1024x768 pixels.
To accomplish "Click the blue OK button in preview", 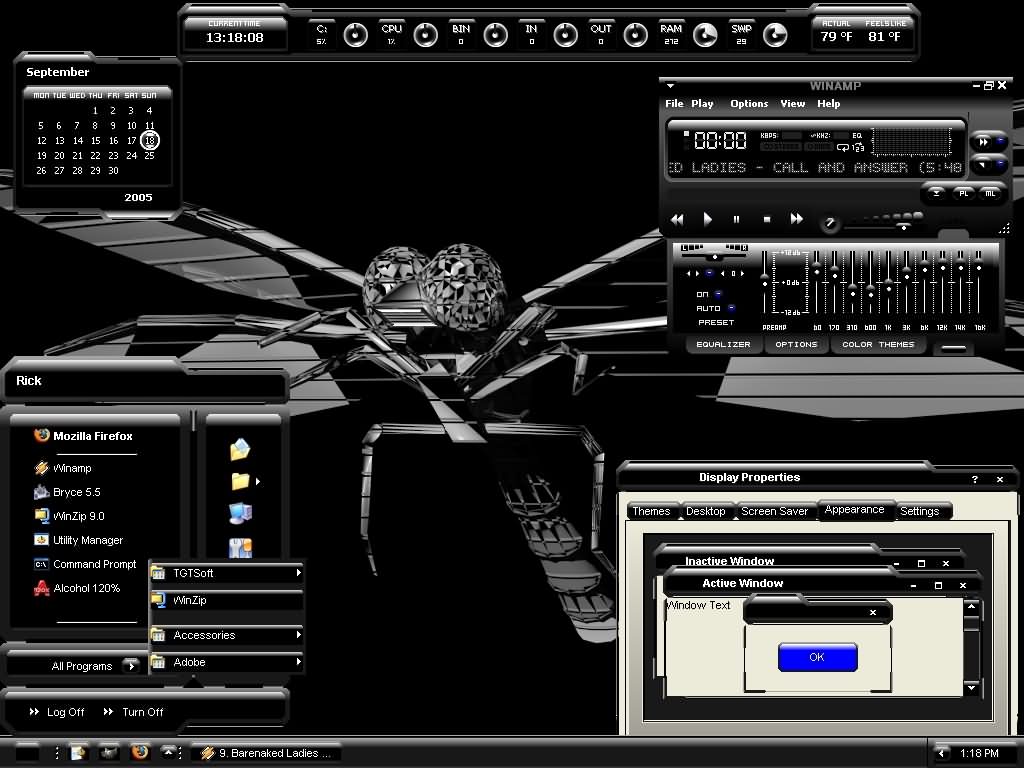I will tap(817, 657).
